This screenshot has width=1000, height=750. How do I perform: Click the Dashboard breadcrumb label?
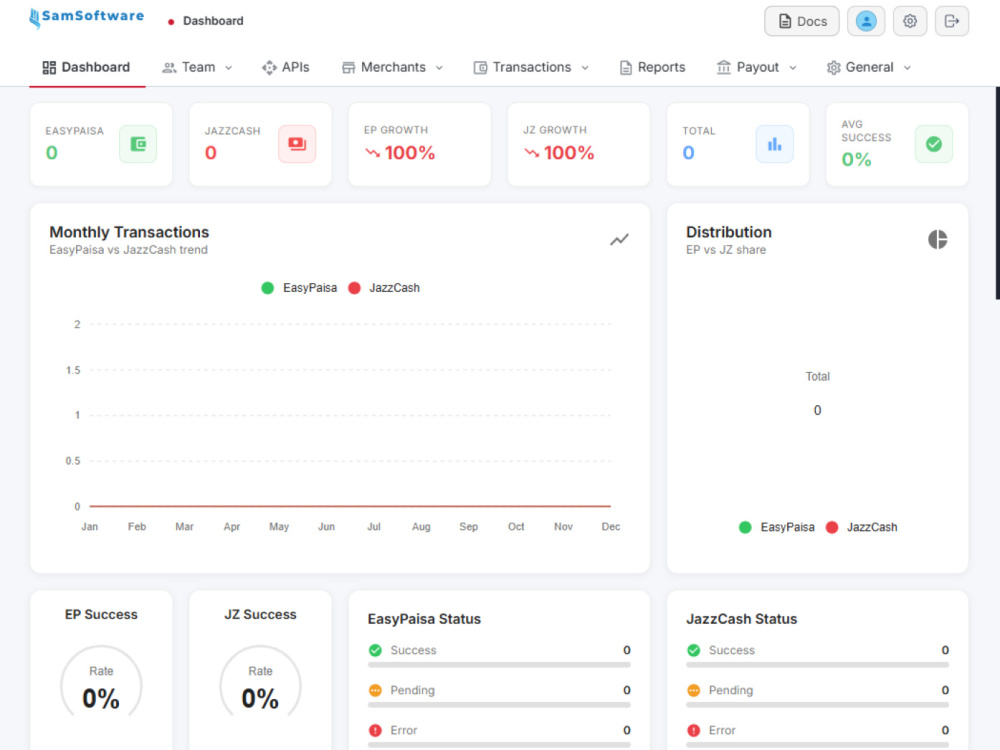(x=213, y=21)
